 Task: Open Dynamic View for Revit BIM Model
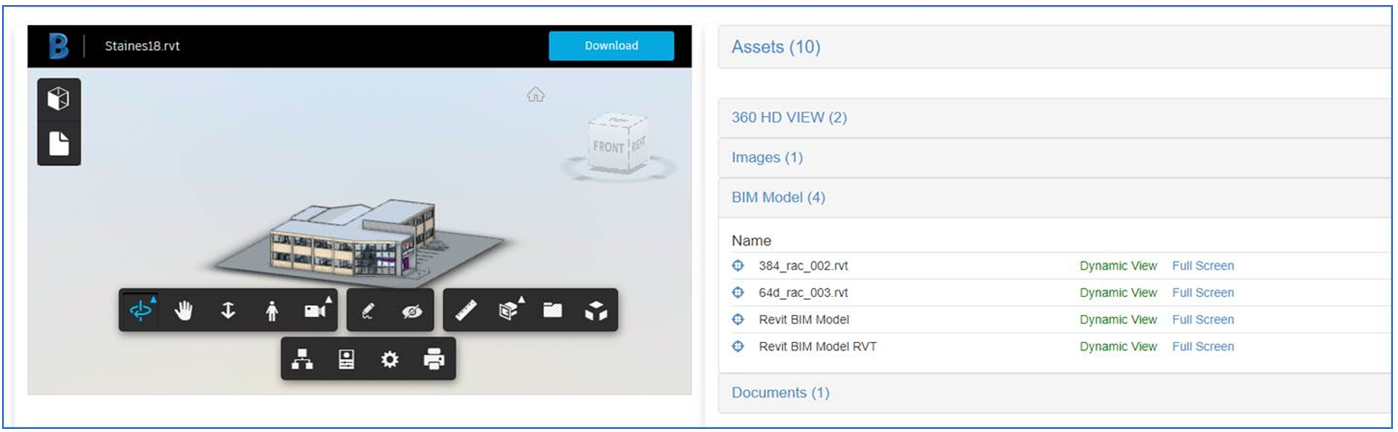click(1118, 320)
